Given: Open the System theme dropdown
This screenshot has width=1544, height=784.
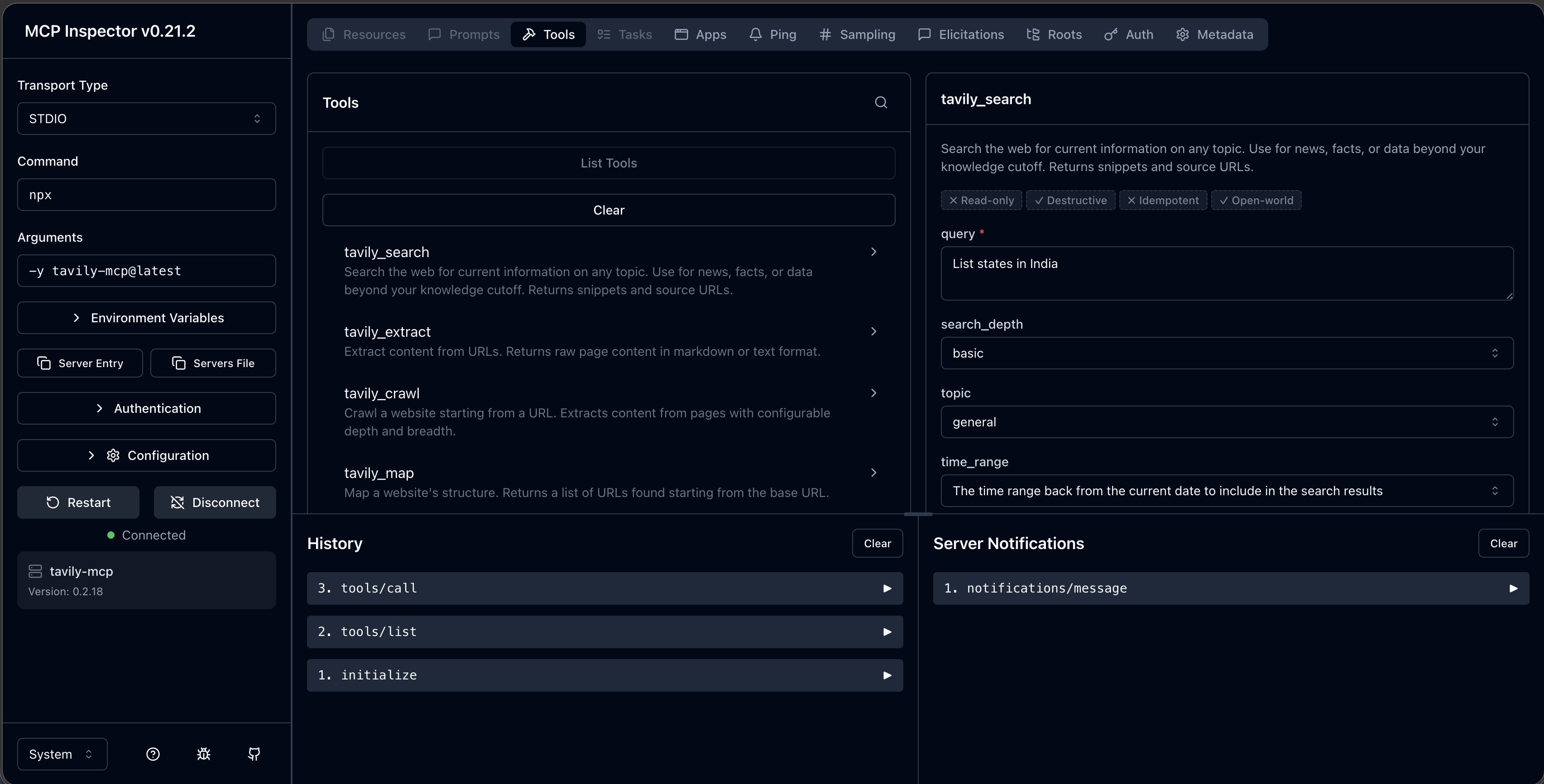Looking at the screenshot, I should 62,754.
